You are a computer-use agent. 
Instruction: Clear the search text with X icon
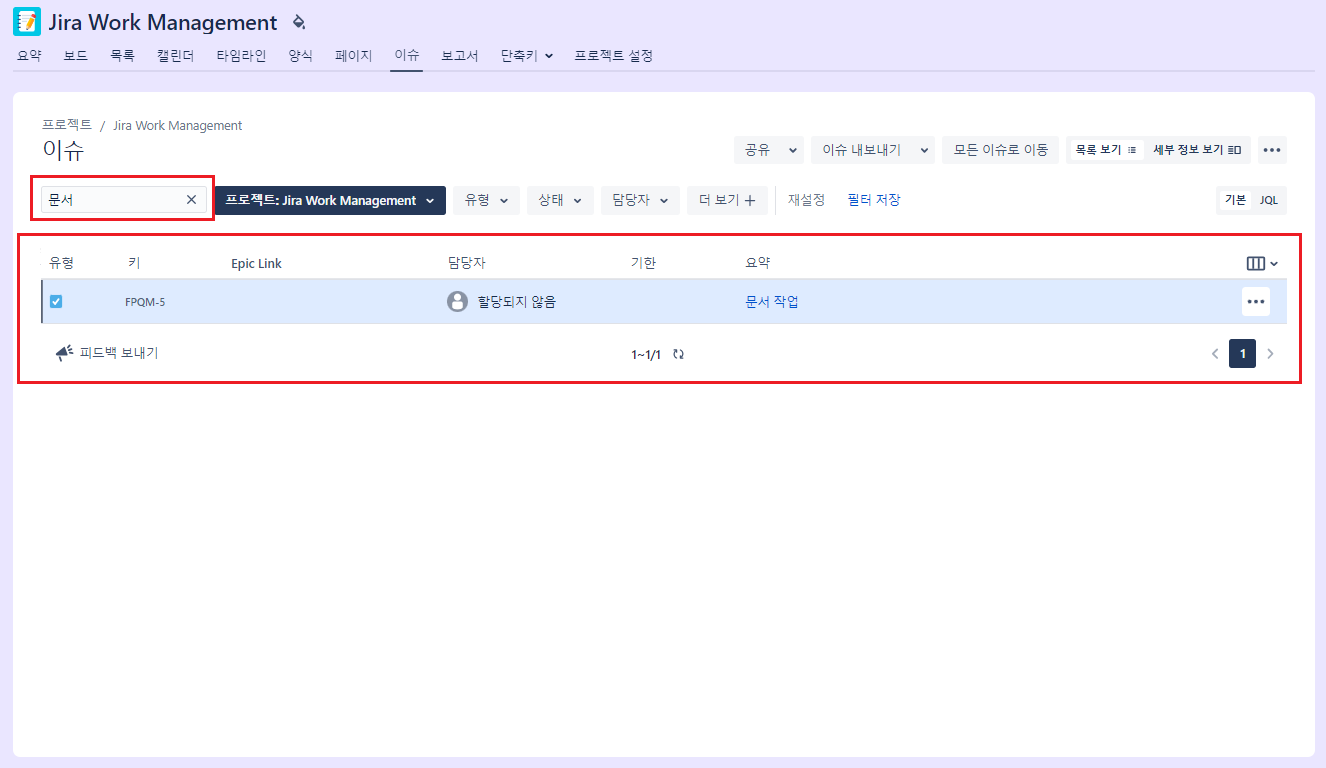(x=191, y=200)
